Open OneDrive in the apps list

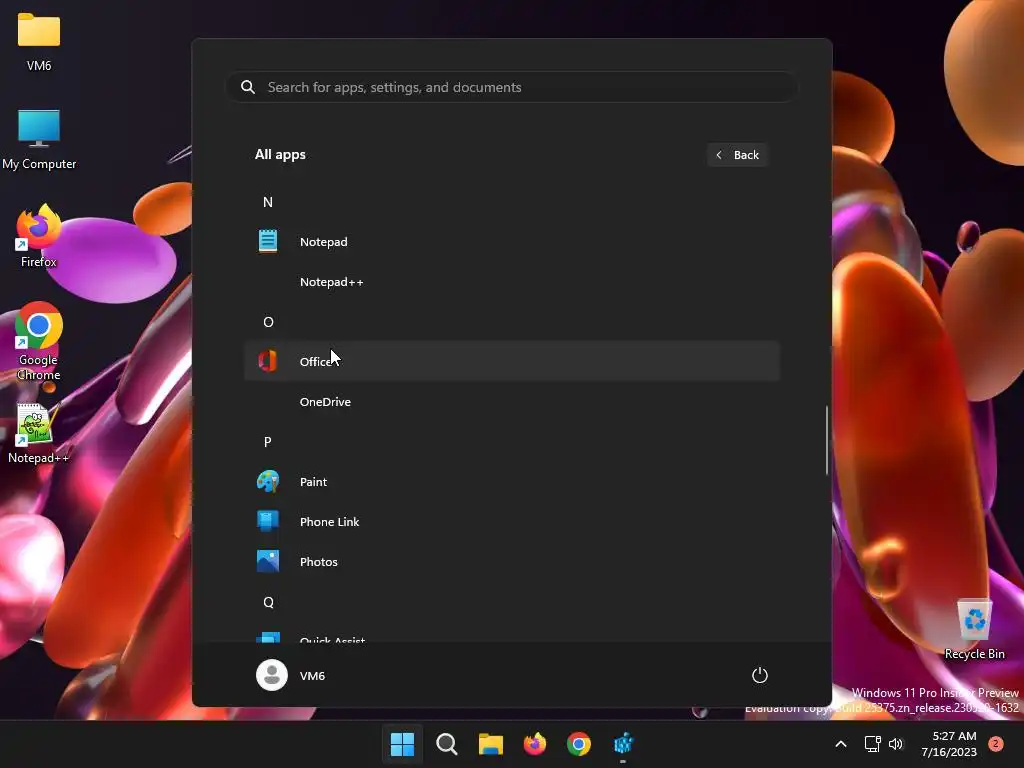[511, 402]
